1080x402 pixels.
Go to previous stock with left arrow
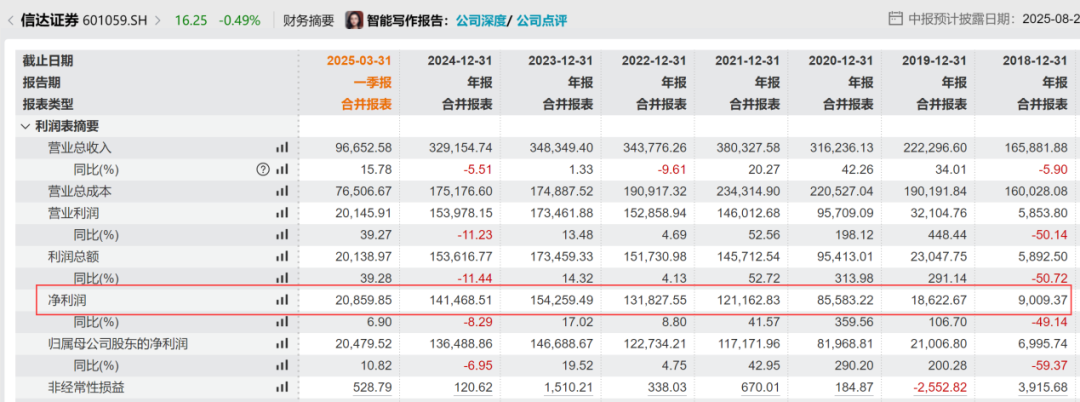[x=10, y=21]
